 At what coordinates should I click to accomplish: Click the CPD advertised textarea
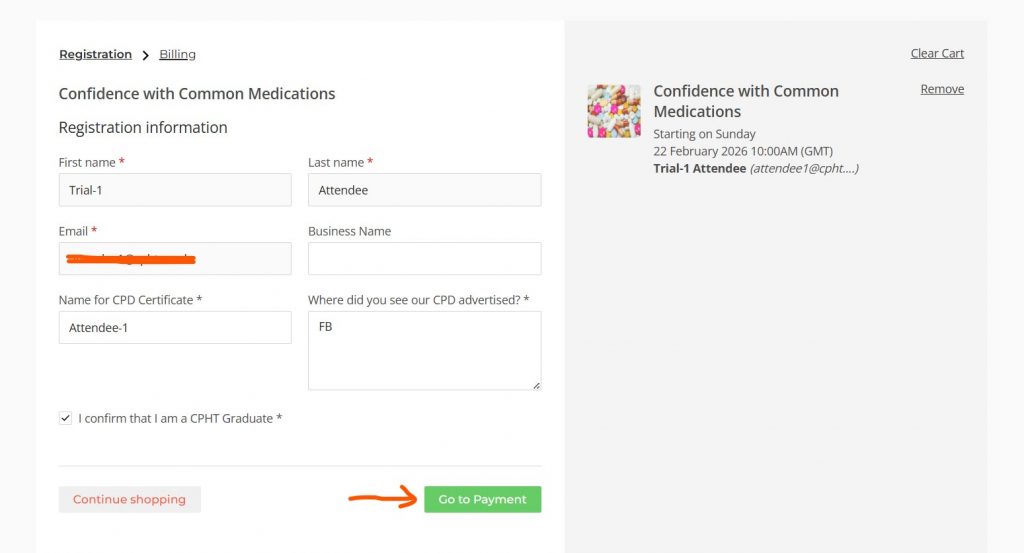point(424,350)
